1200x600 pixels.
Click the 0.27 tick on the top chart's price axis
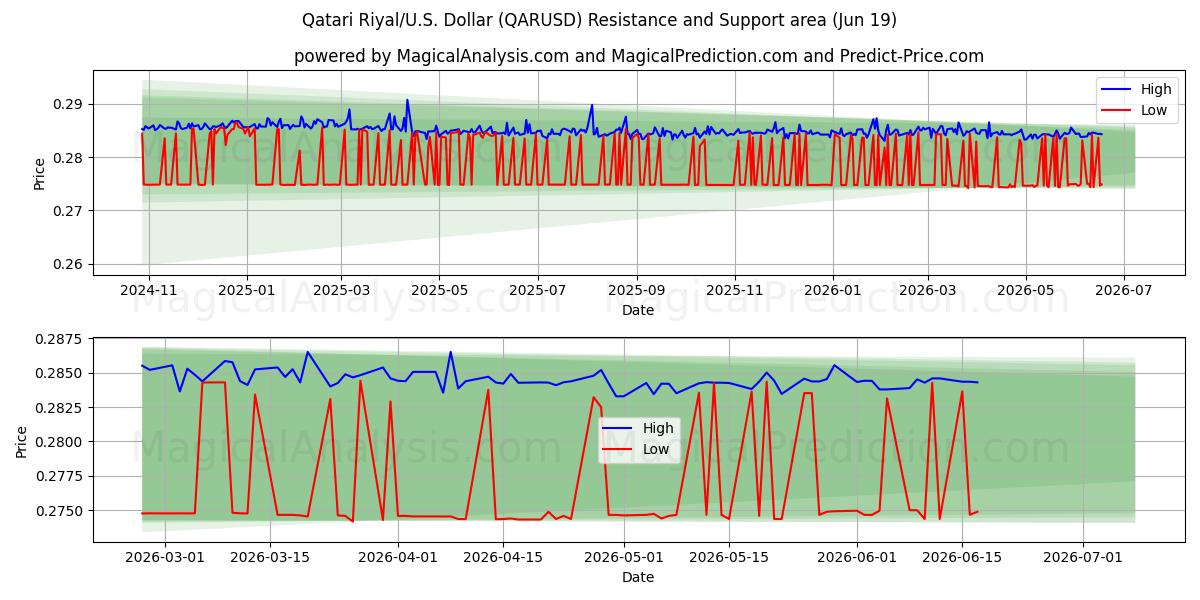pyautogui.click(x=70, y=211)
